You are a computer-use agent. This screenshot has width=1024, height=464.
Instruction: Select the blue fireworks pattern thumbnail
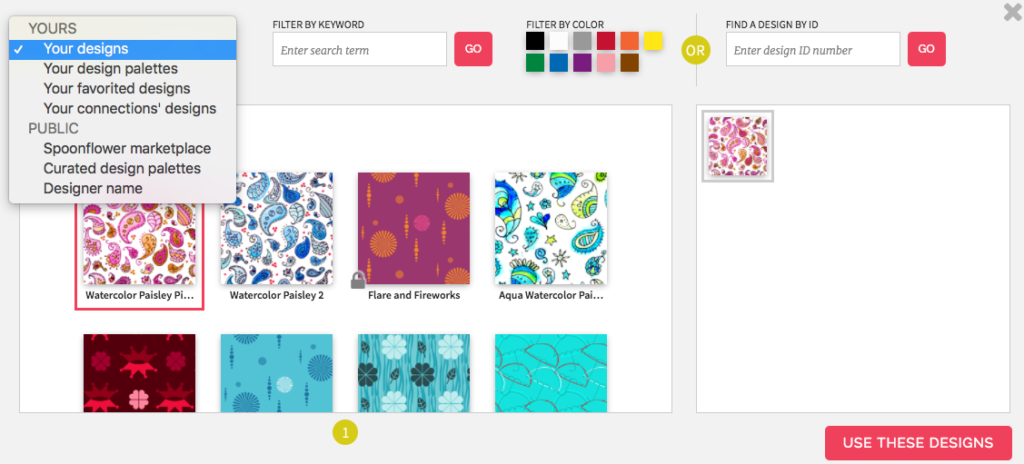tap(277, 373)
